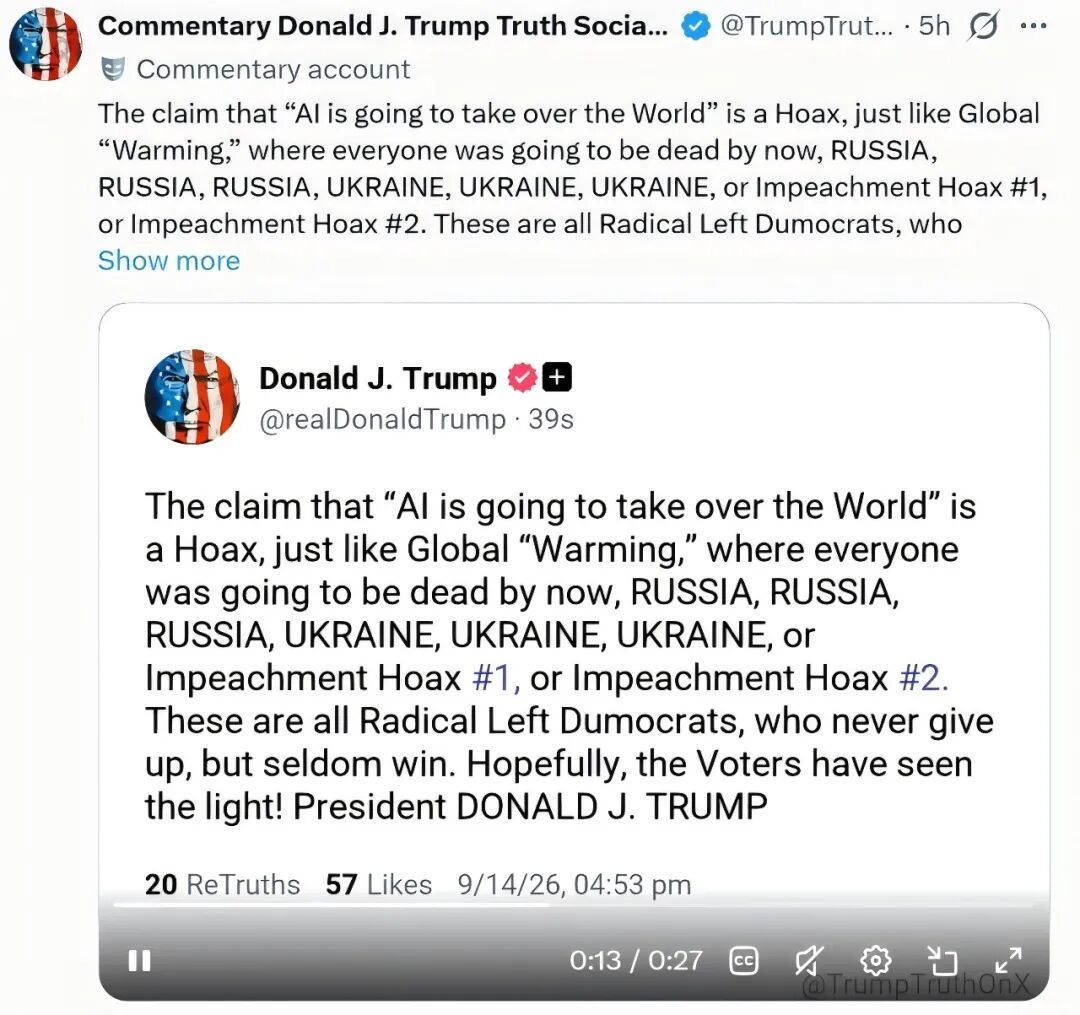Image resolution: width=1080 pixels, height=1015 pixels.
Task: Expand post with Show more
Action: [169, 261]
